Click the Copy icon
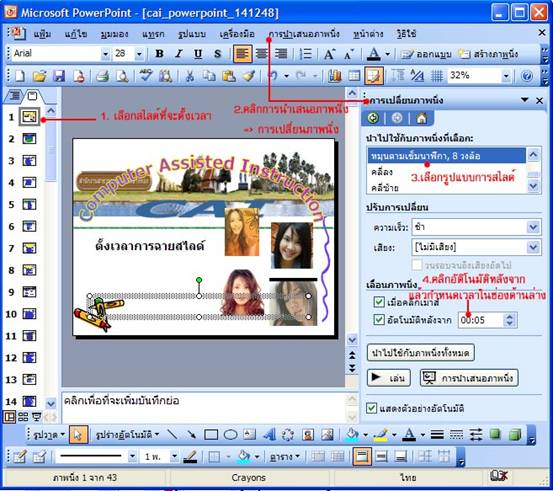553x491 pixels. 209,75
